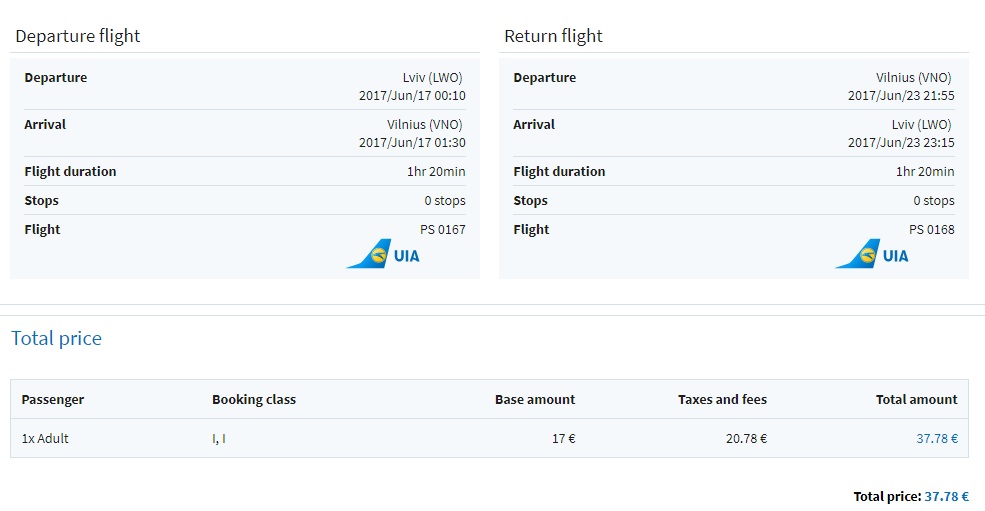Viewport: 985px width, 511px height.
Task: Click the 37.78 € total amount in table
Action: (937, 438)
